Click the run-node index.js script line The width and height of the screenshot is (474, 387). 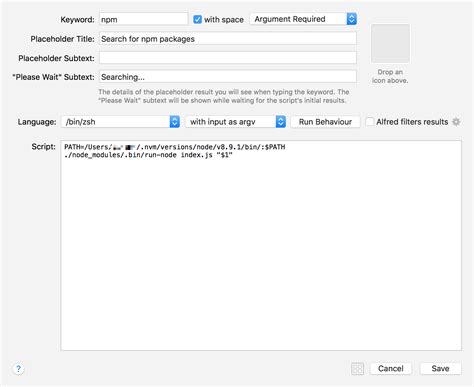coord(148,155)
